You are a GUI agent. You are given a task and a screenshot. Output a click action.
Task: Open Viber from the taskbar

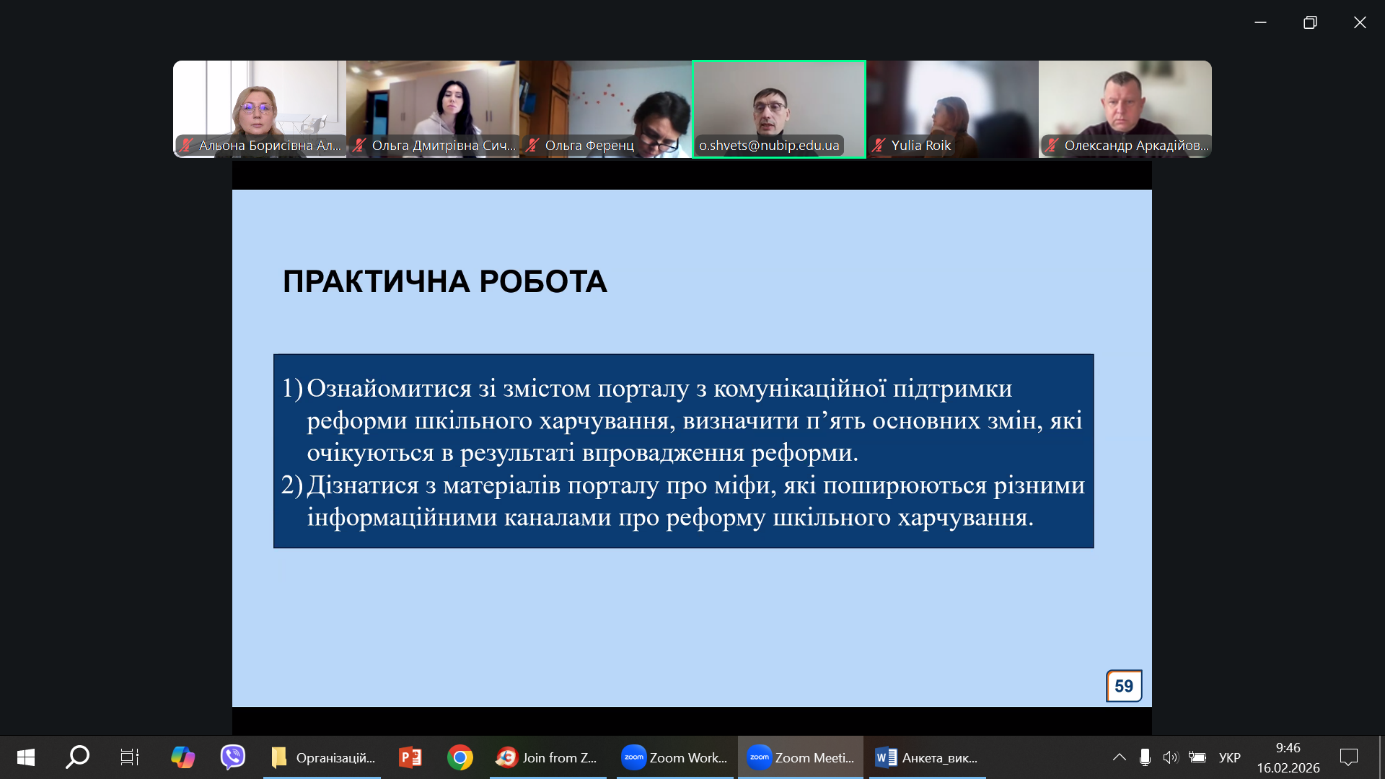click(233, 757)
